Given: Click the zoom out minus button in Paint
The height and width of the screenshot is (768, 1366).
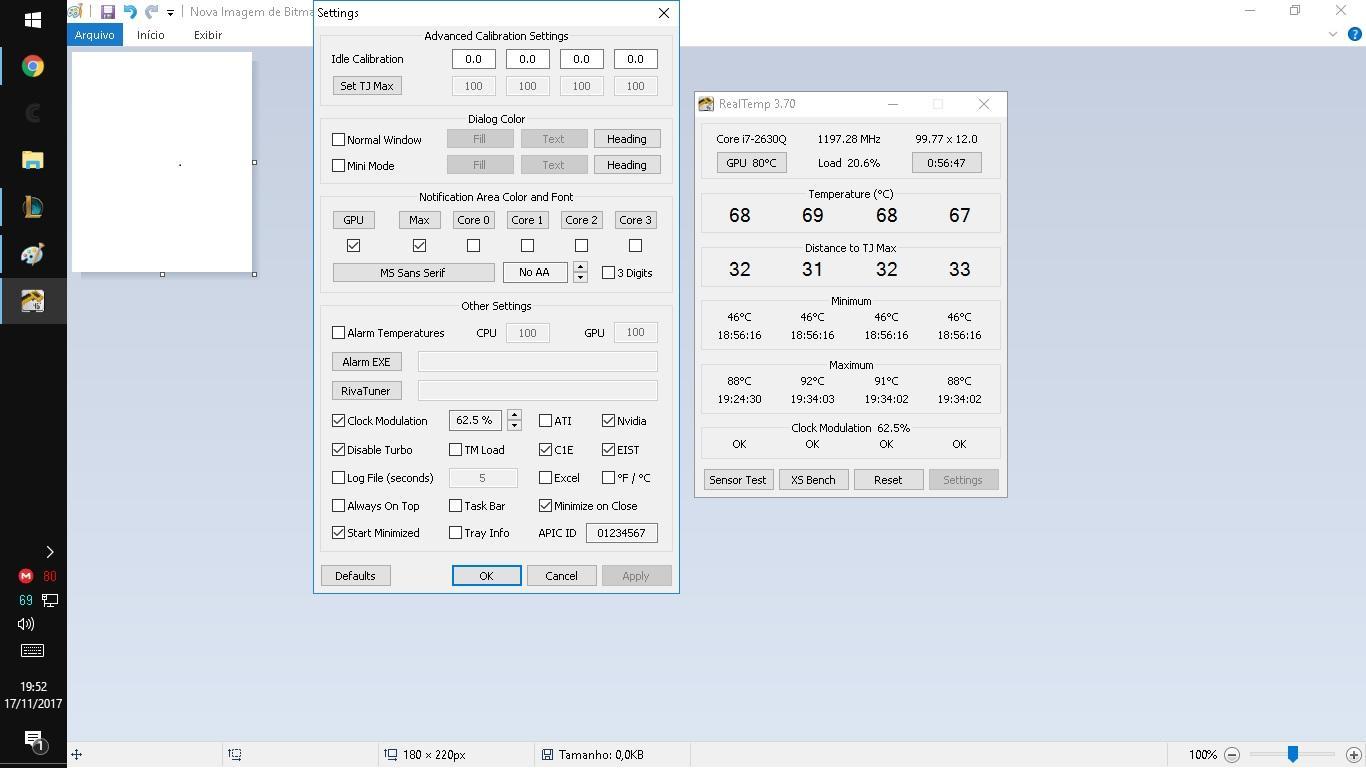Looking at the screenshot, I should tap(1232, 755).
